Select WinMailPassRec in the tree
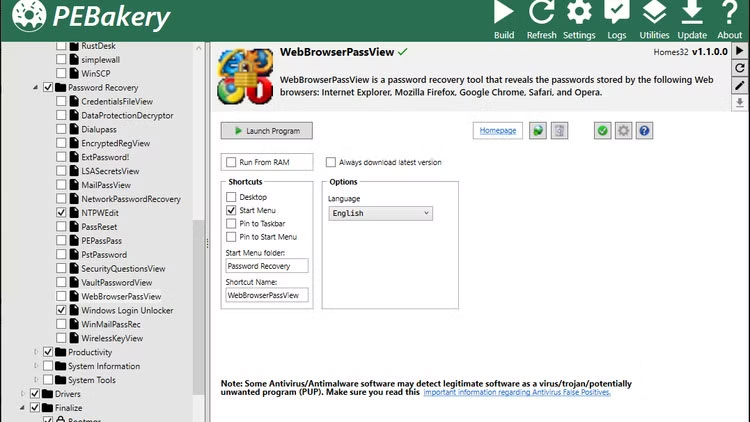This screenshot has height=422, width=750. (x=110, y=324)
